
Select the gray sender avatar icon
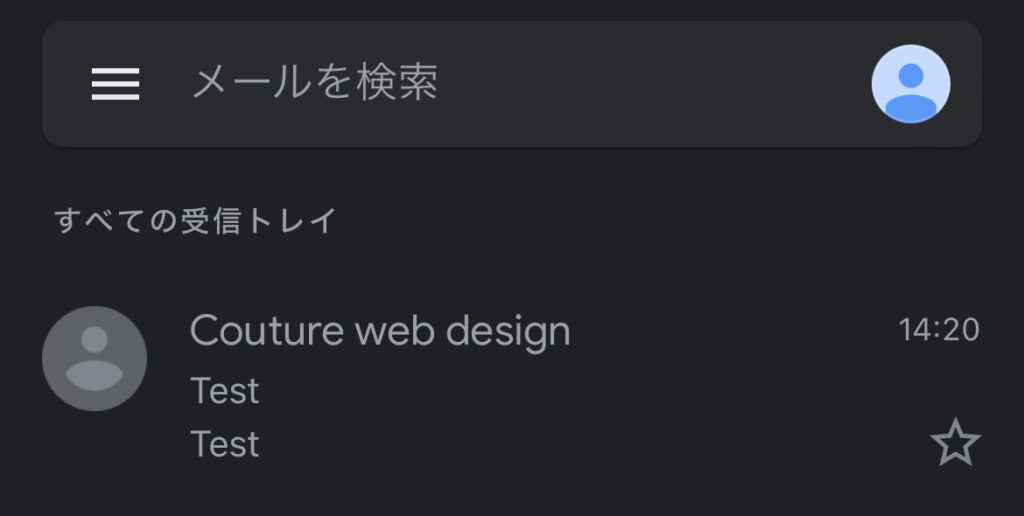pyautogui.click(x=94, y=359)
